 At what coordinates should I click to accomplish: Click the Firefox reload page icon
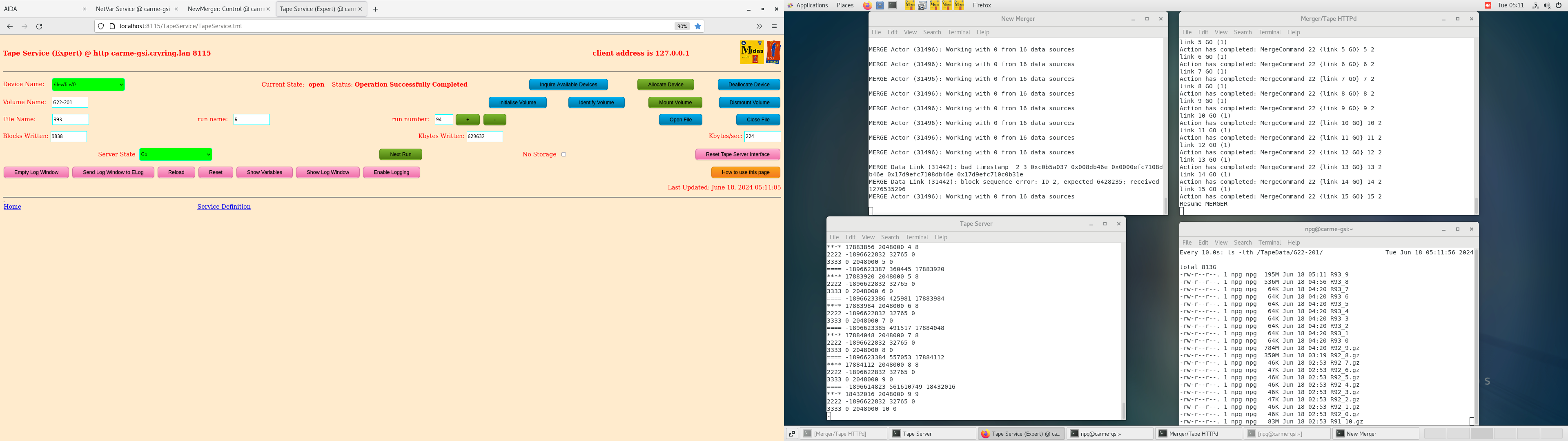click(40, 26)
